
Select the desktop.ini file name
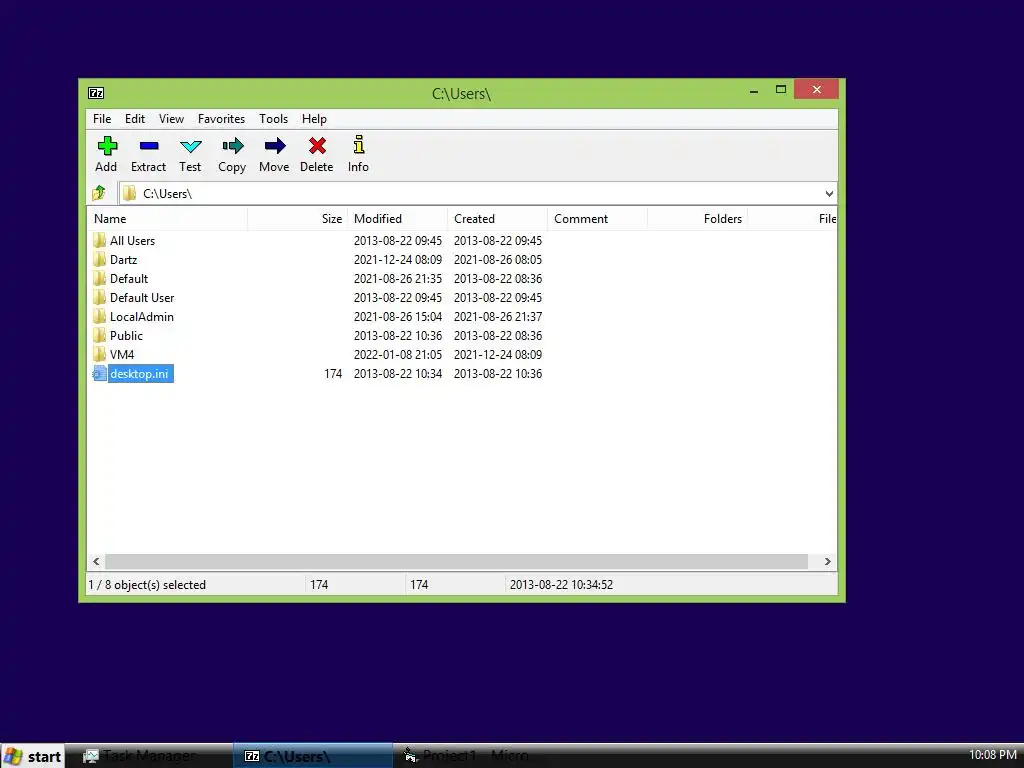[139, 374]
